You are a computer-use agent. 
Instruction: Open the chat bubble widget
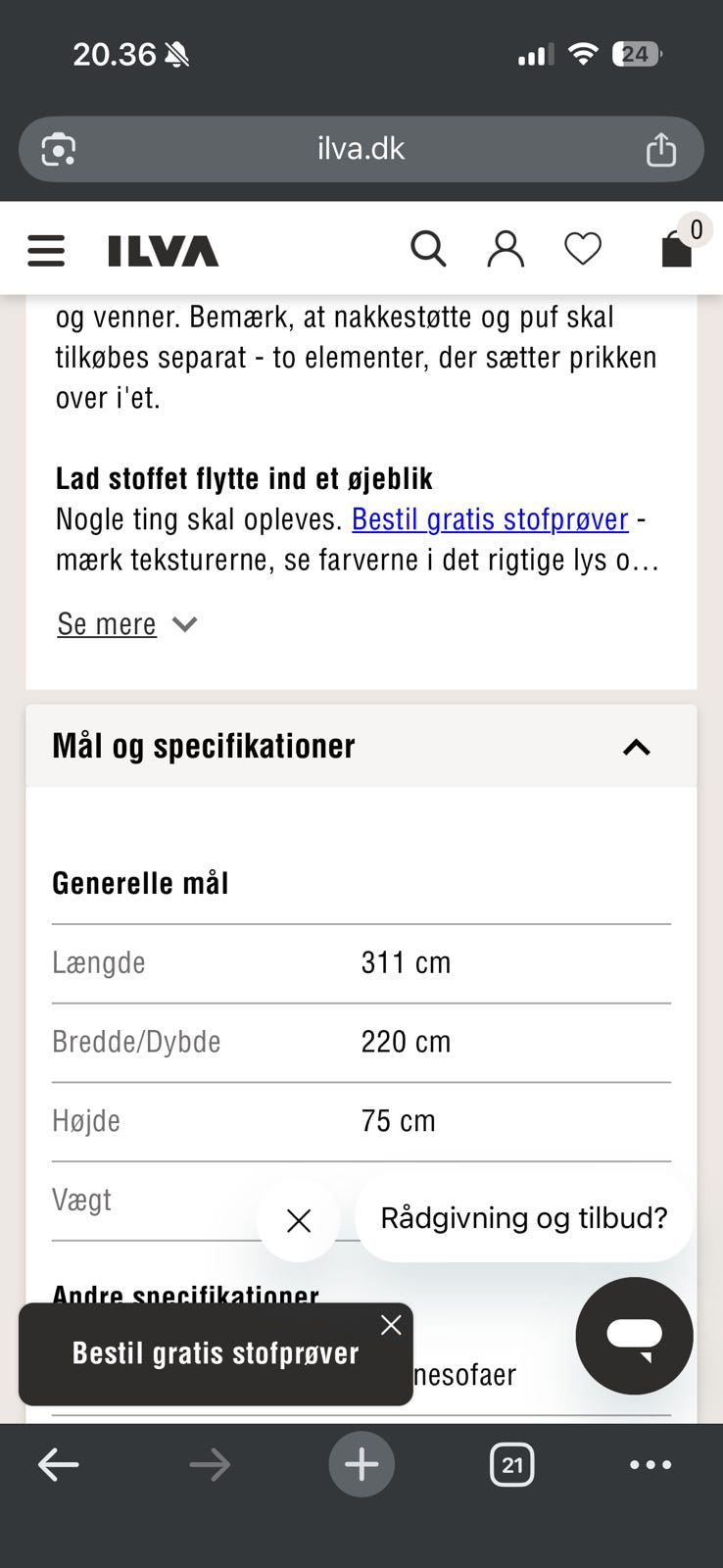(x=634, y=1336)
